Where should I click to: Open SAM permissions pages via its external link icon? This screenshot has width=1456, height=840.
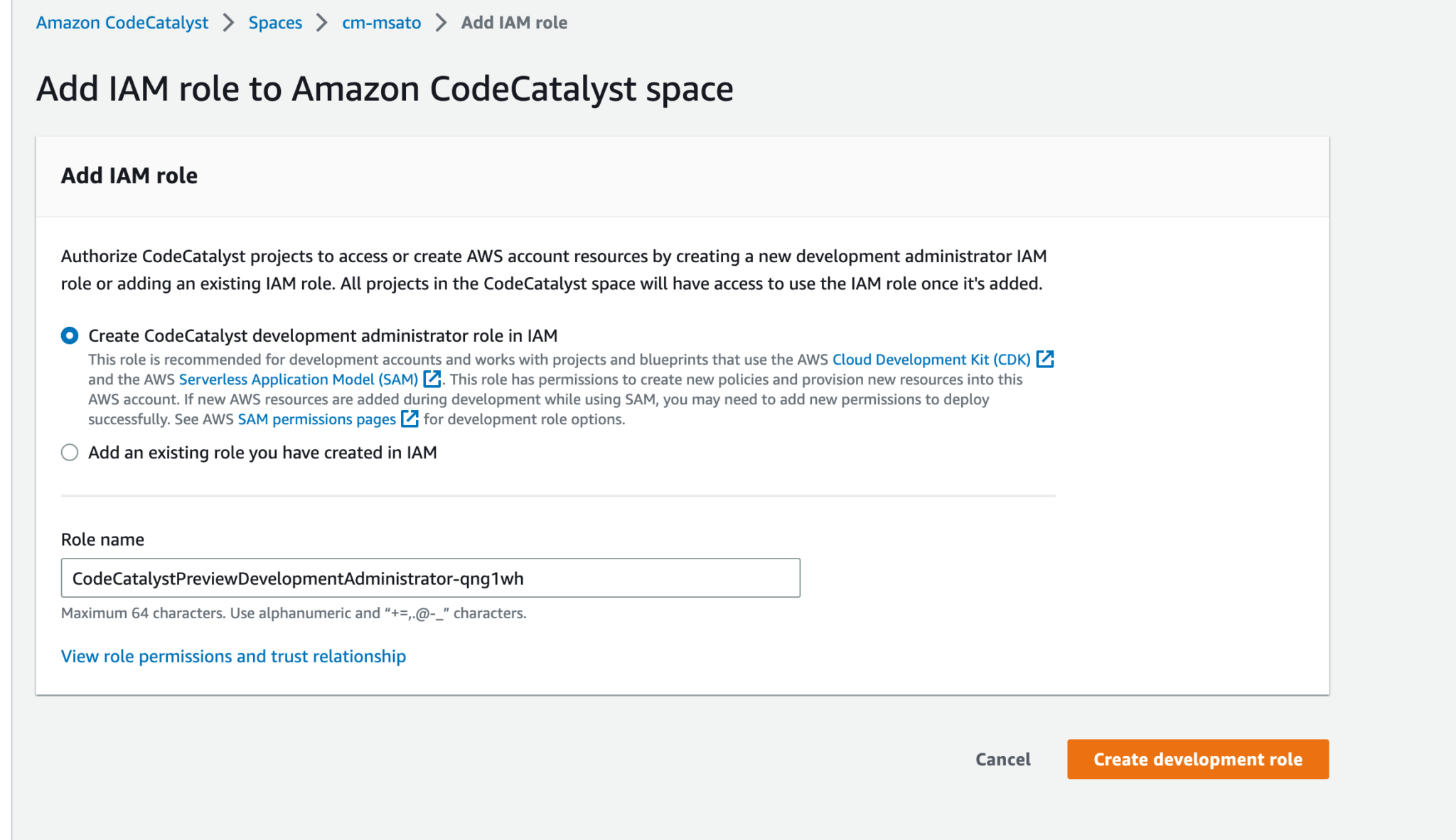409,419
